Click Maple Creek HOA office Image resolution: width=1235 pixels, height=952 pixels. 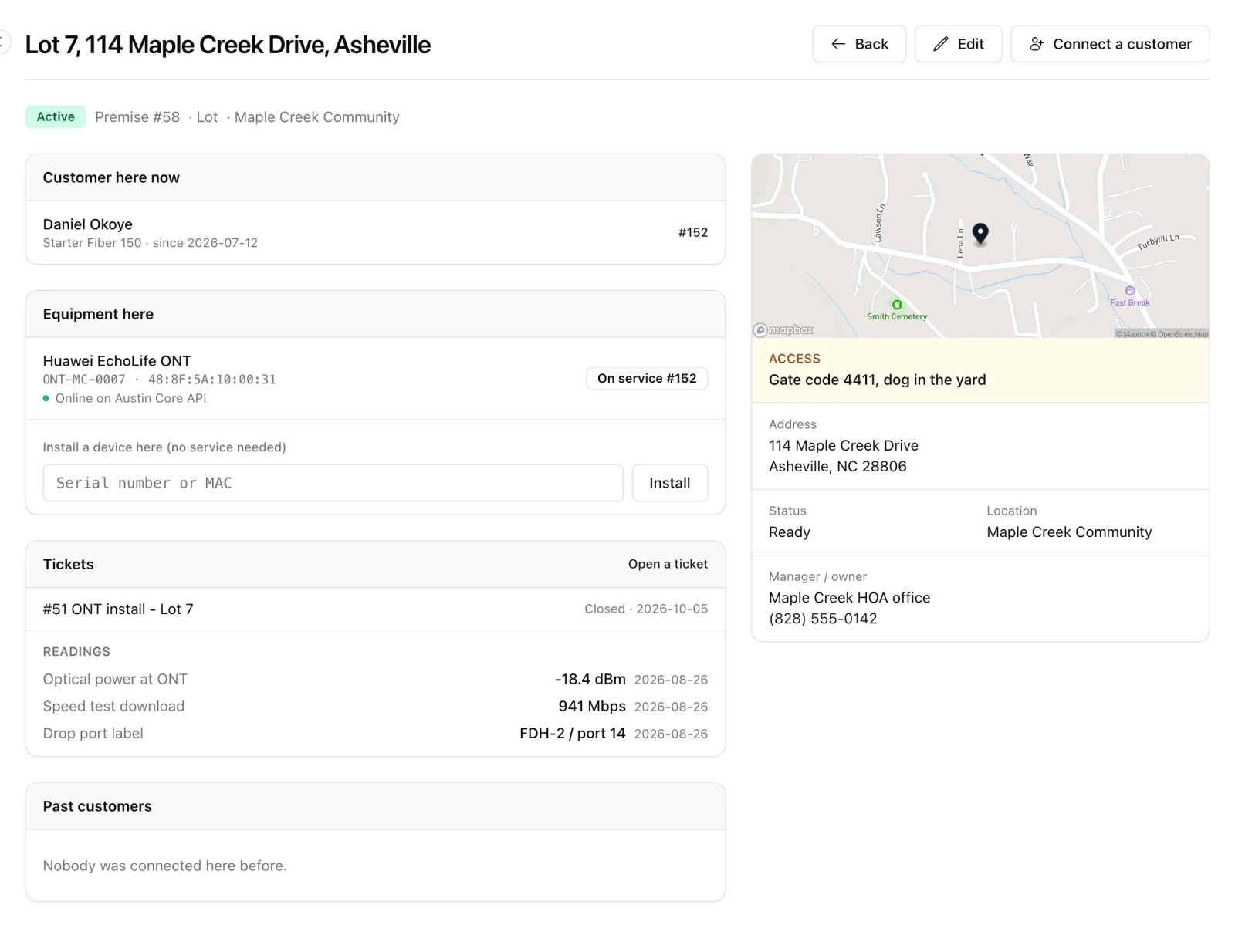849,597
